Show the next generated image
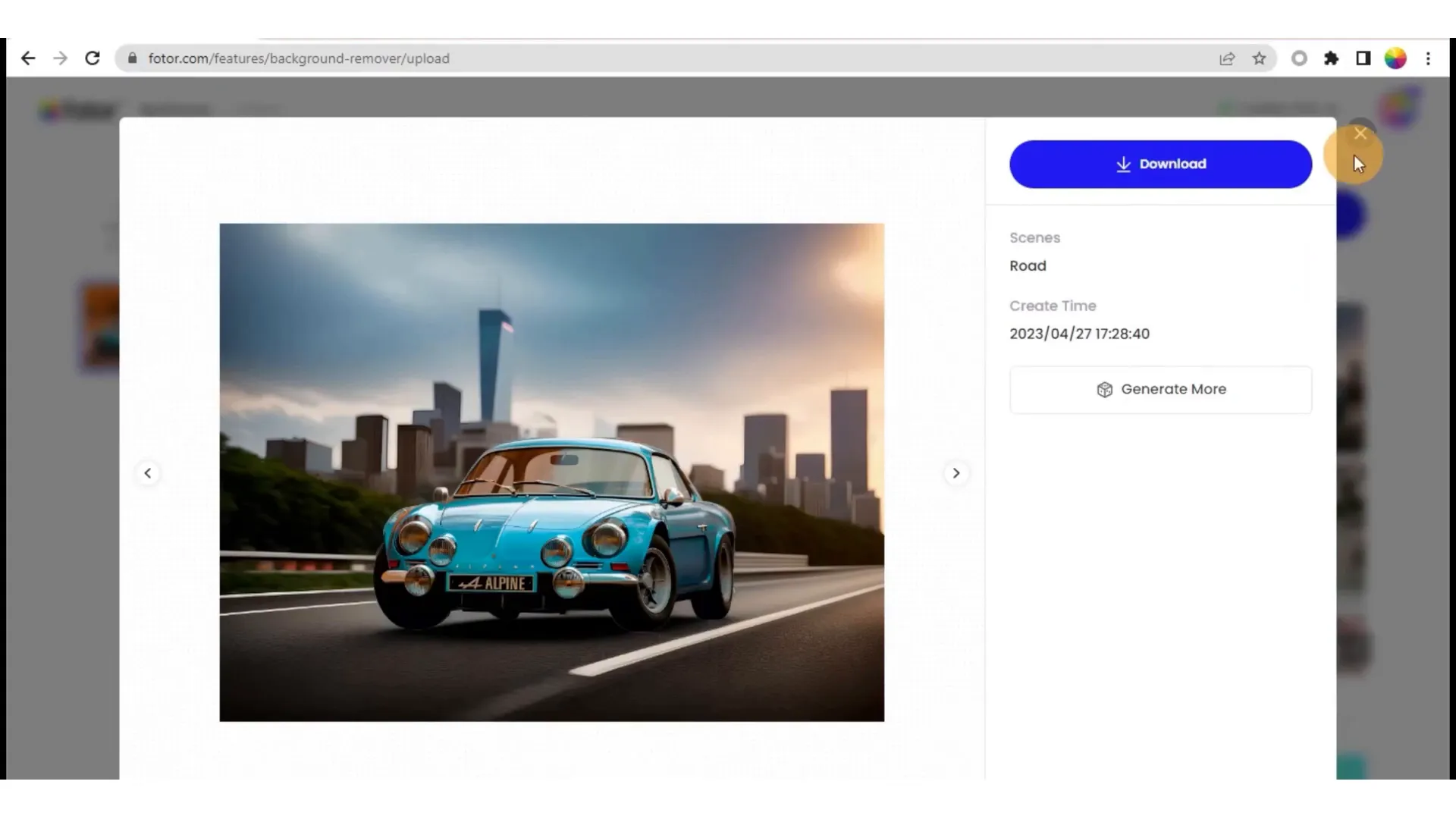Viewport: 1456px width, 819px height. coord(956,473)
